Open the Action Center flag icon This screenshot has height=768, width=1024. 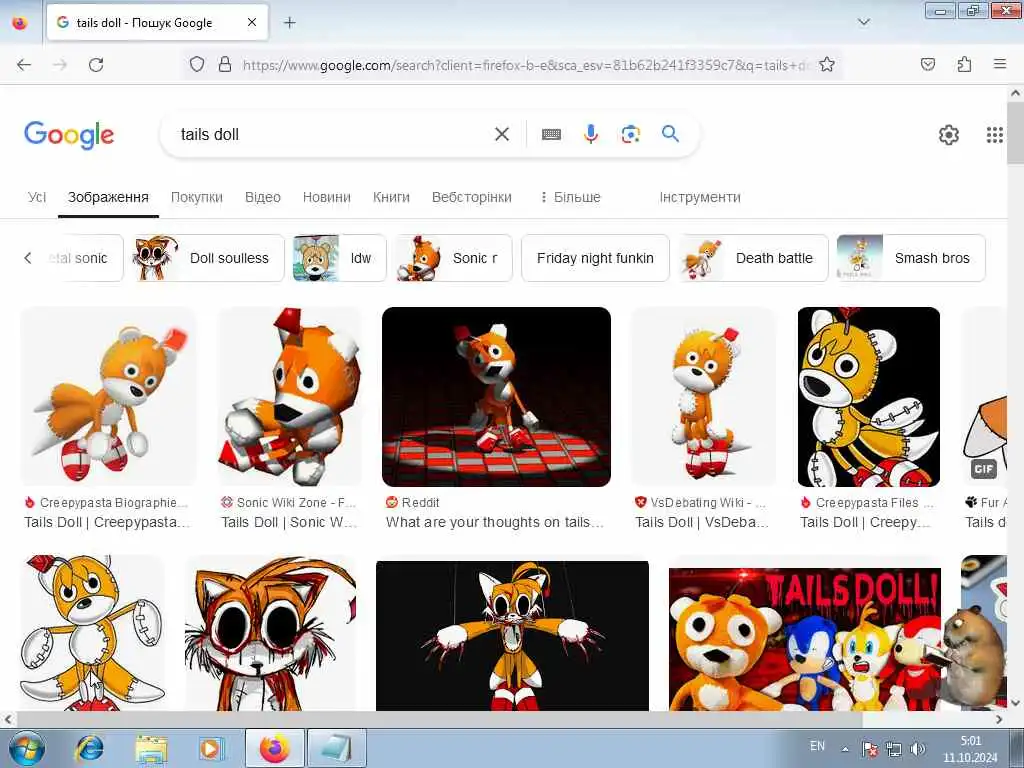pyautogui.click(x=869, y=748)
